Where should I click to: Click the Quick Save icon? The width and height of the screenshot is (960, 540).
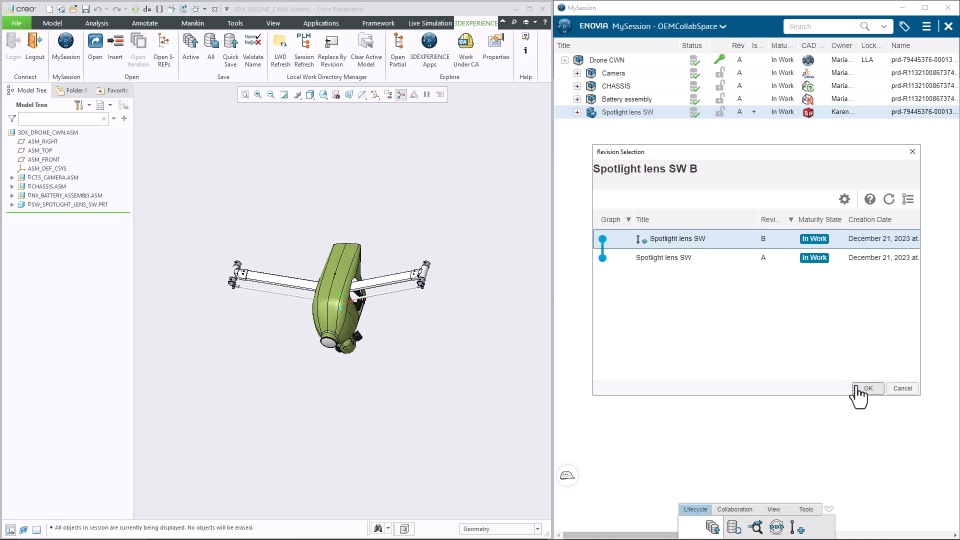[230, 50]
